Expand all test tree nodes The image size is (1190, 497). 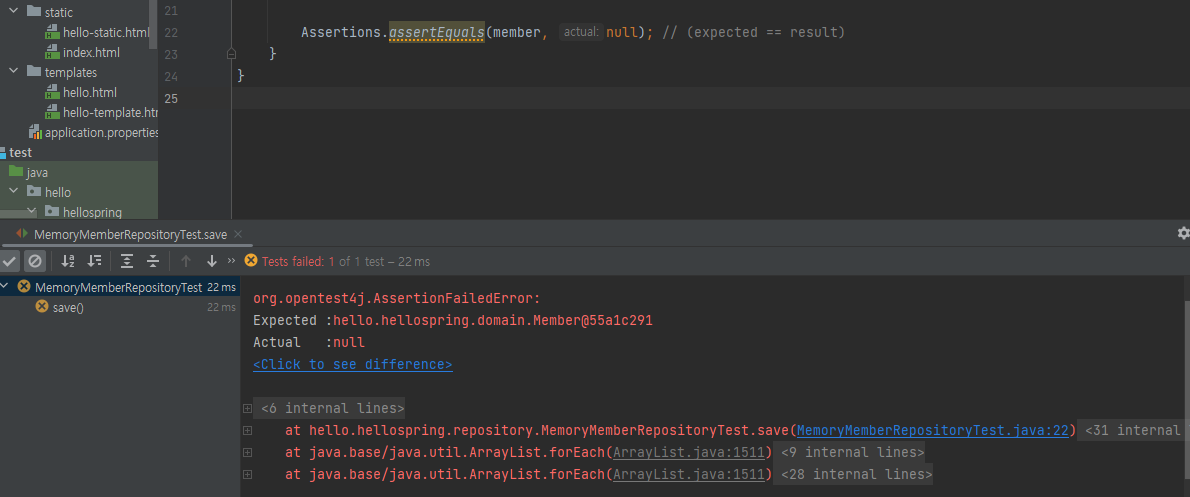pos(128,261)
